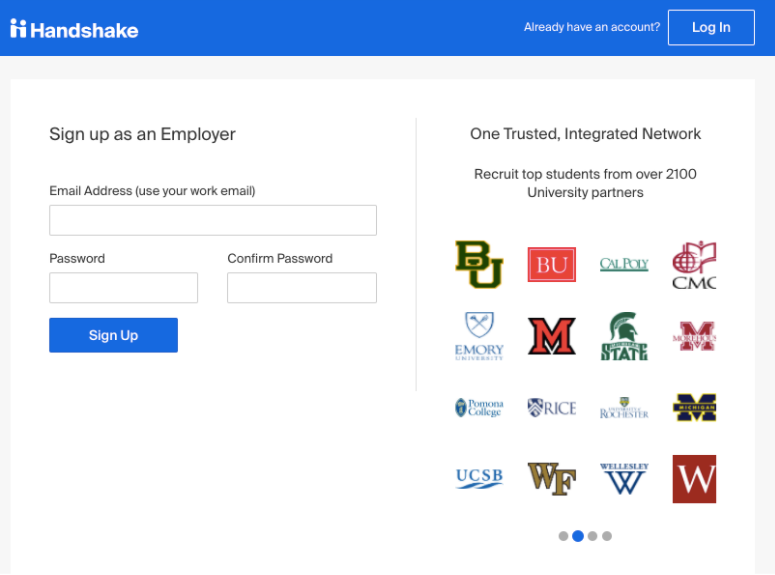Go to the fourth carousel slide dot
The height and width of the screenshot is (575, 775).
click(607, 536)
